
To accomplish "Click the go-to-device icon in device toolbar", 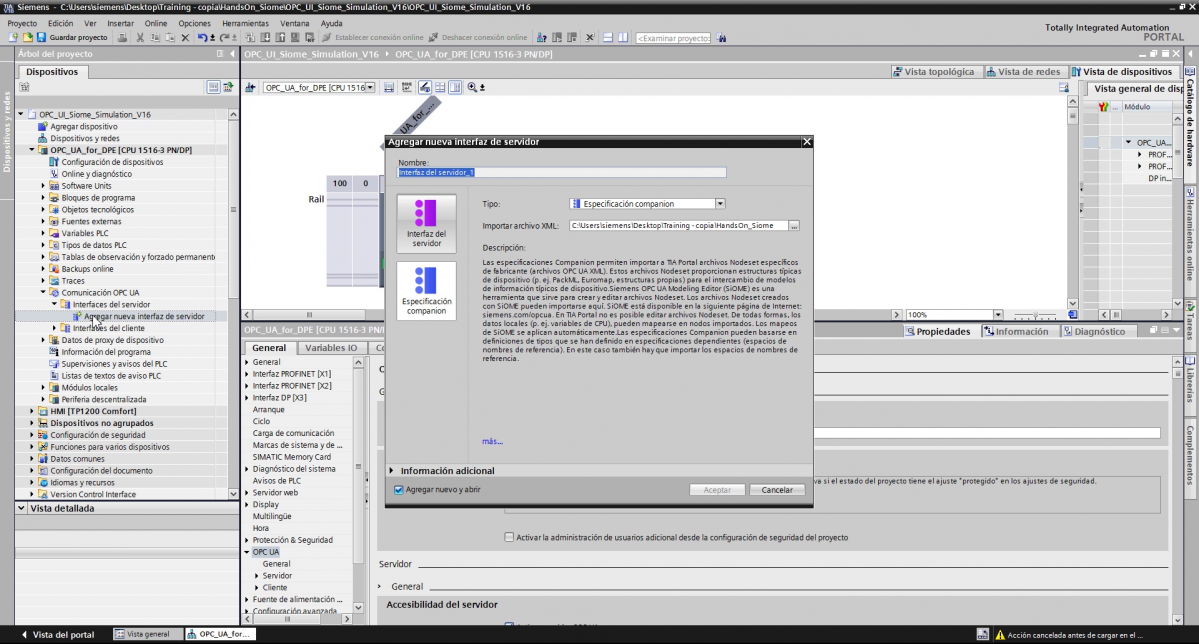I will click(250, 88).
